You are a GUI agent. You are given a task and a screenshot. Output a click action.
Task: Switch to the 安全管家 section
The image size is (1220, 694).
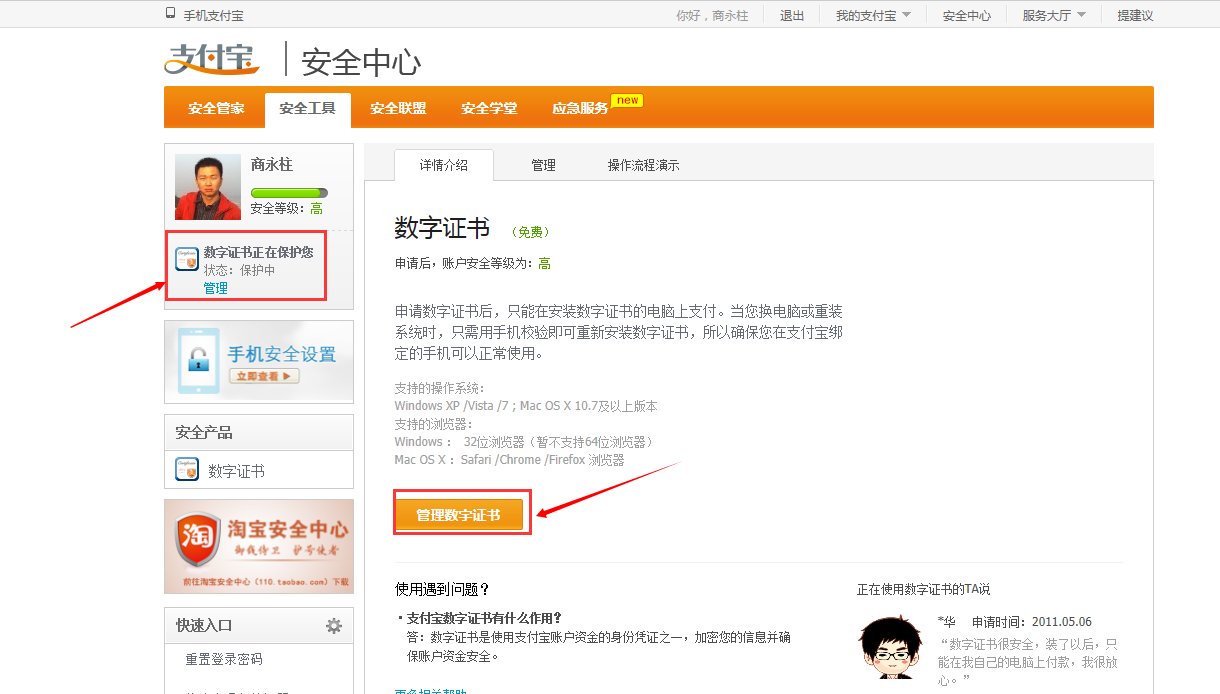(x=216, y=107)
